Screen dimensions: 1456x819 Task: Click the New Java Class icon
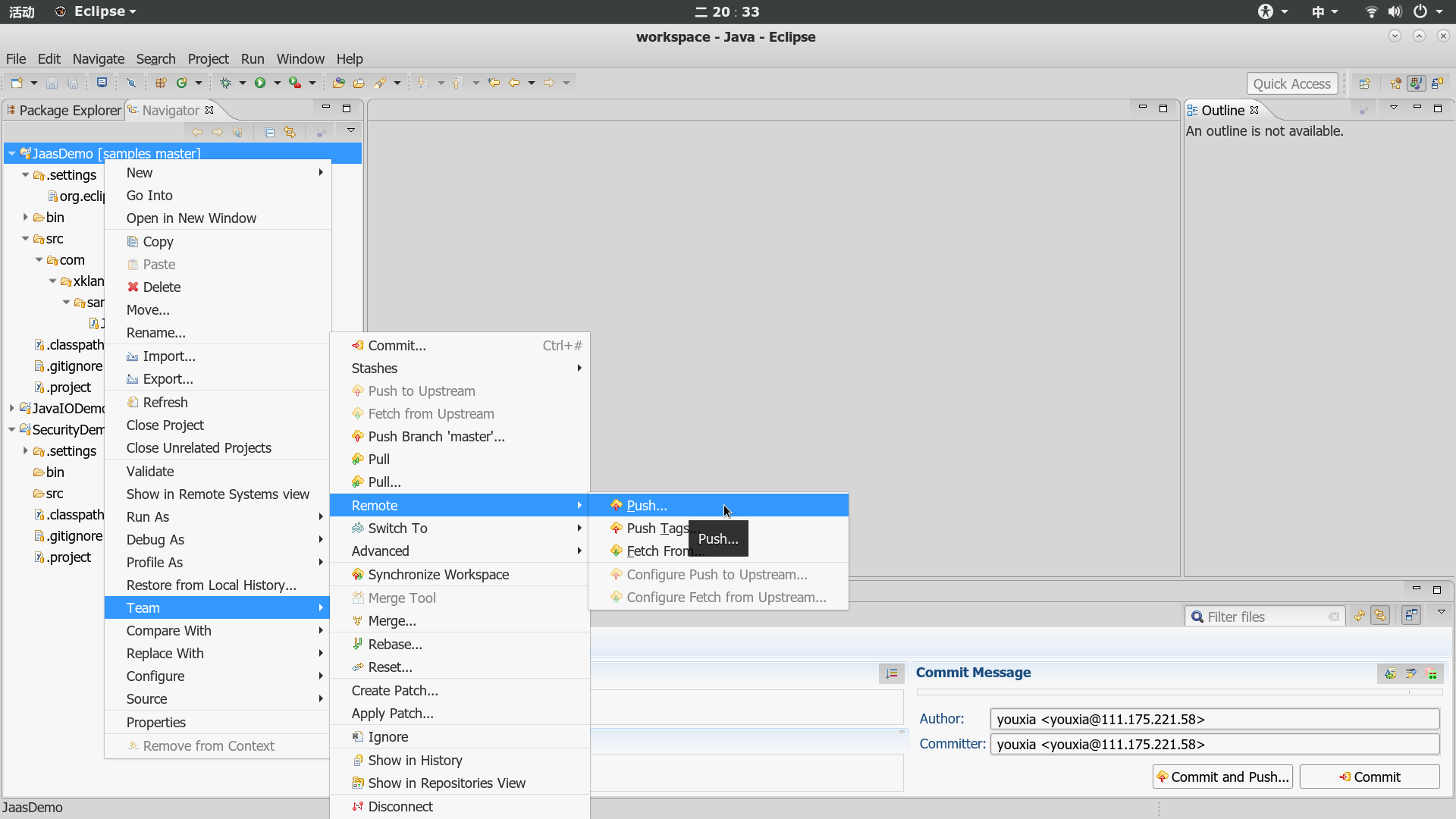(x=182, y=83)
